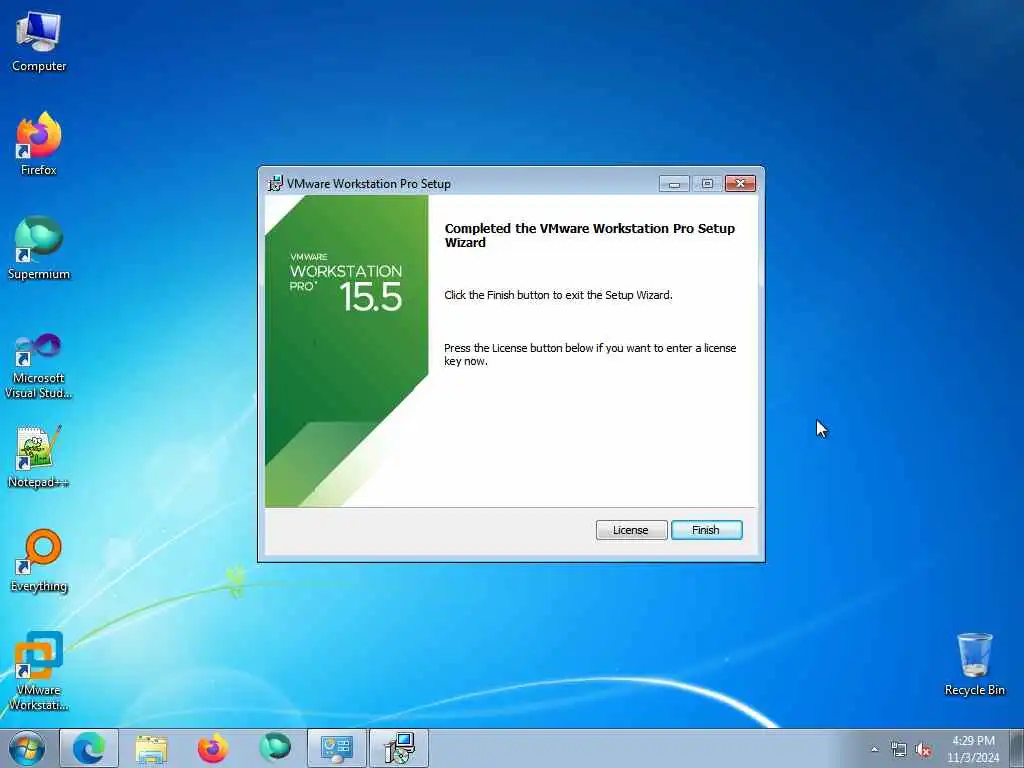Show hidden system tray icons arrow

[x=874, y=750]
